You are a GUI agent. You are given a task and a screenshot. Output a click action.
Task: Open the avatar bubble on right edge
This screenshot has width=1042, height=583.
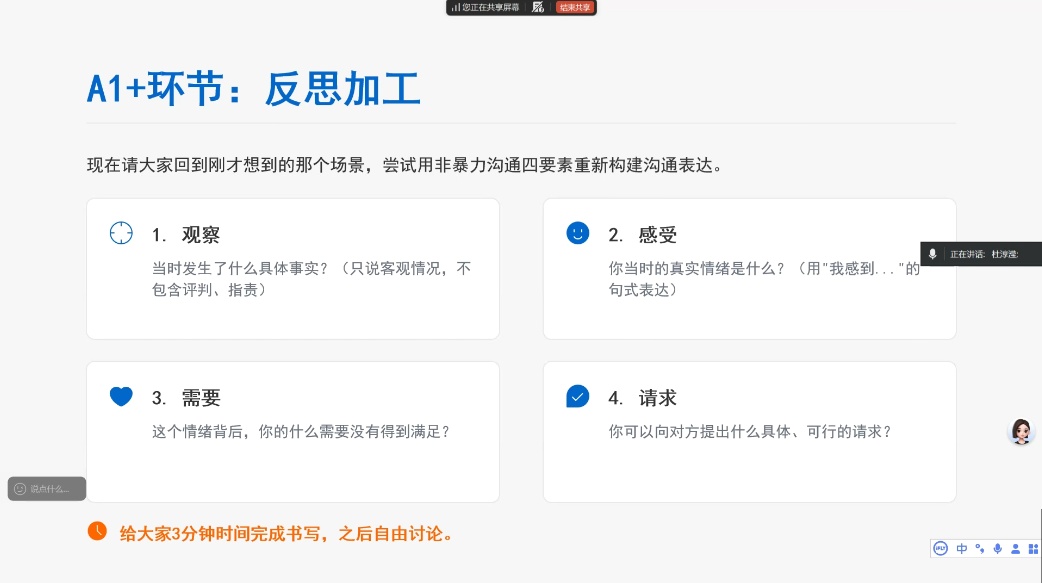coord(1021,431)
